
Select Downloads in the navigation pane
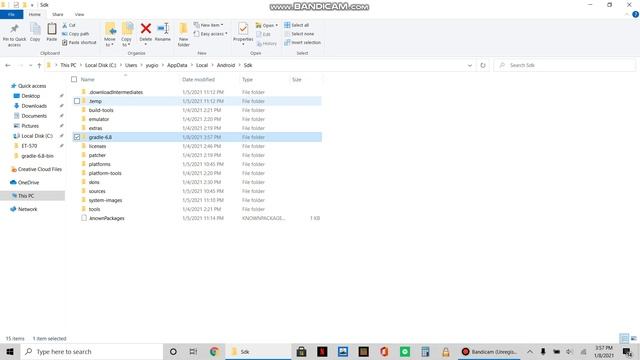click(x=34, y=106)
